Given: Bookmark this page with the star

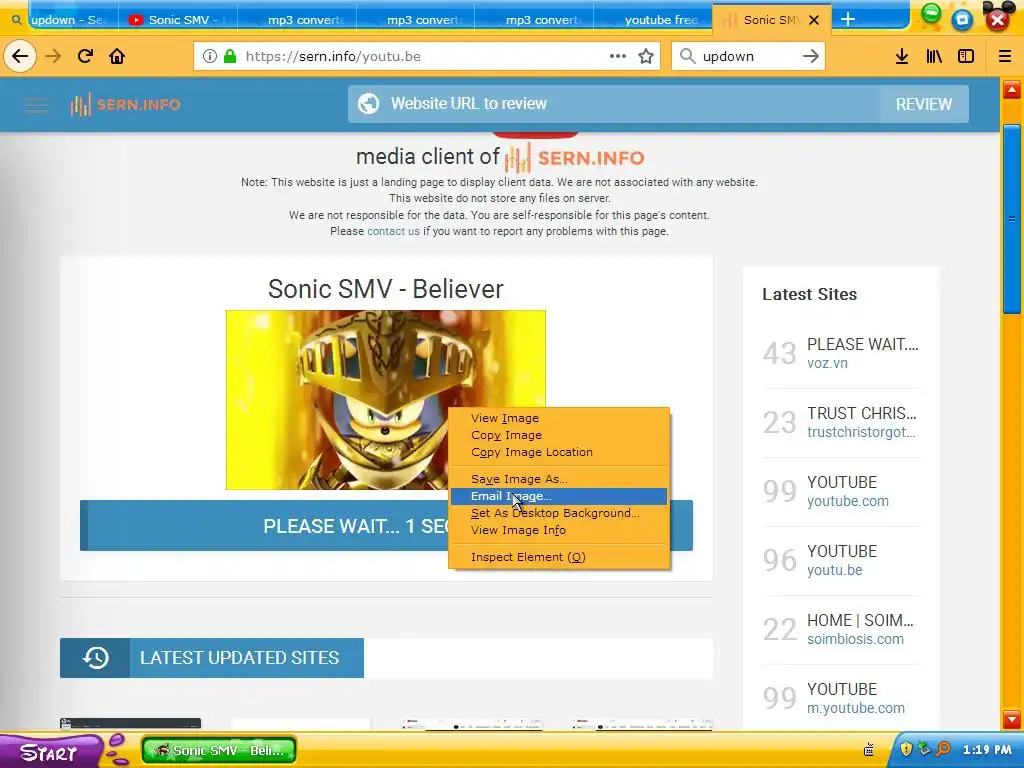Looking at the screenshot, I should click(x=646, y=56).
